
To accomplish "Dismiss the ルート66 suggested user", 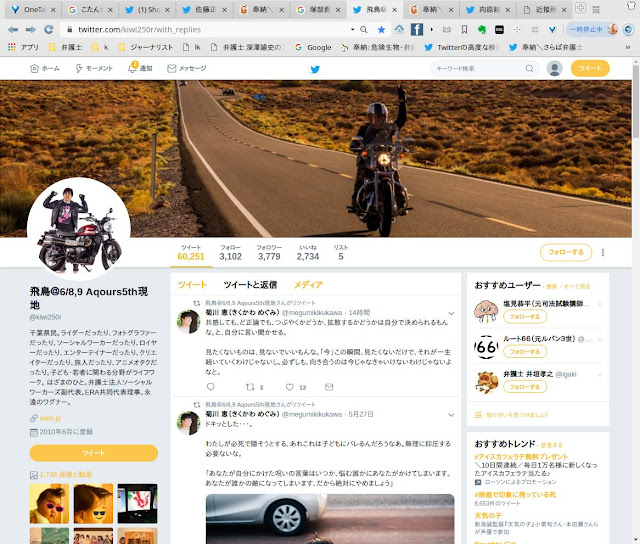I will pos(600,340).
